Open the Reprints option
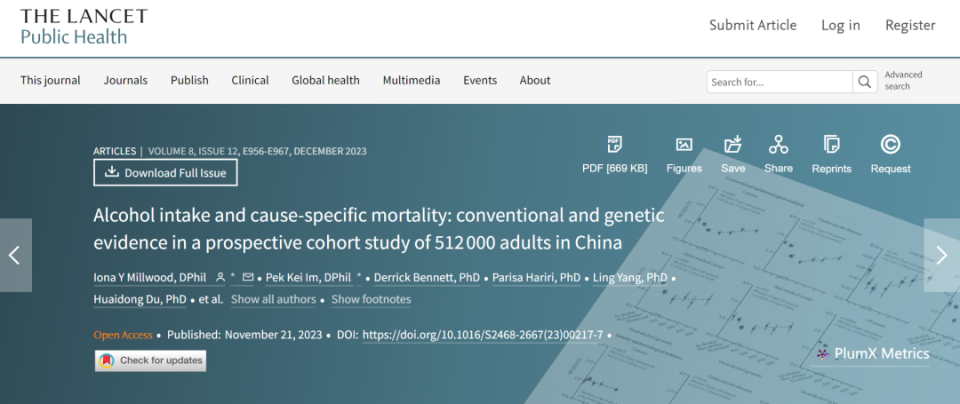Screen dimensions: 960x404 pyautogui.click(x=831, y=145)
